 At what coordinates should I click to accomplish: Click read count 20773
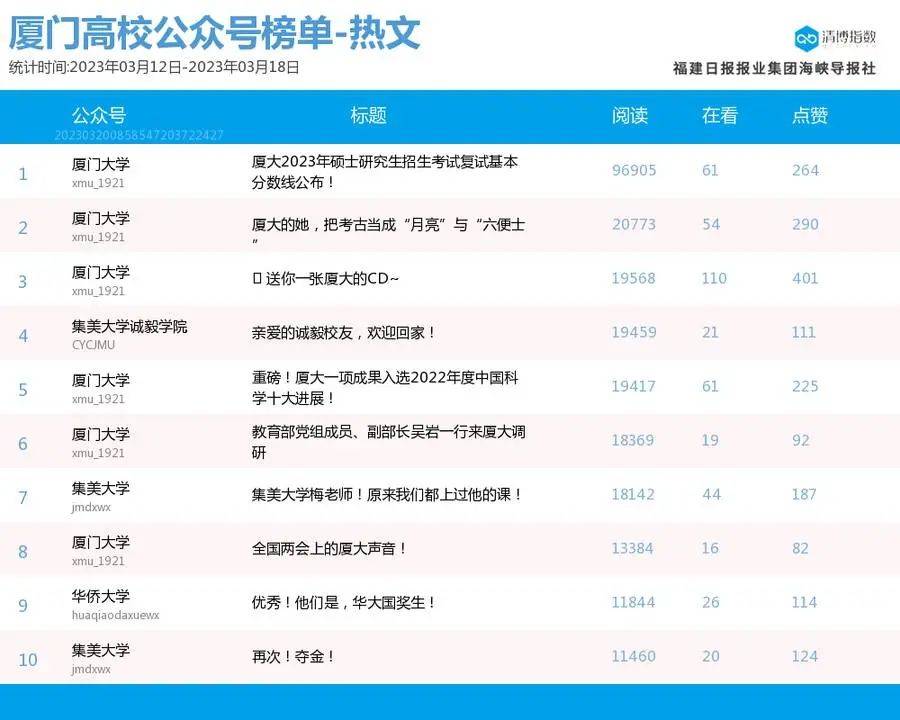pos(634,224)
